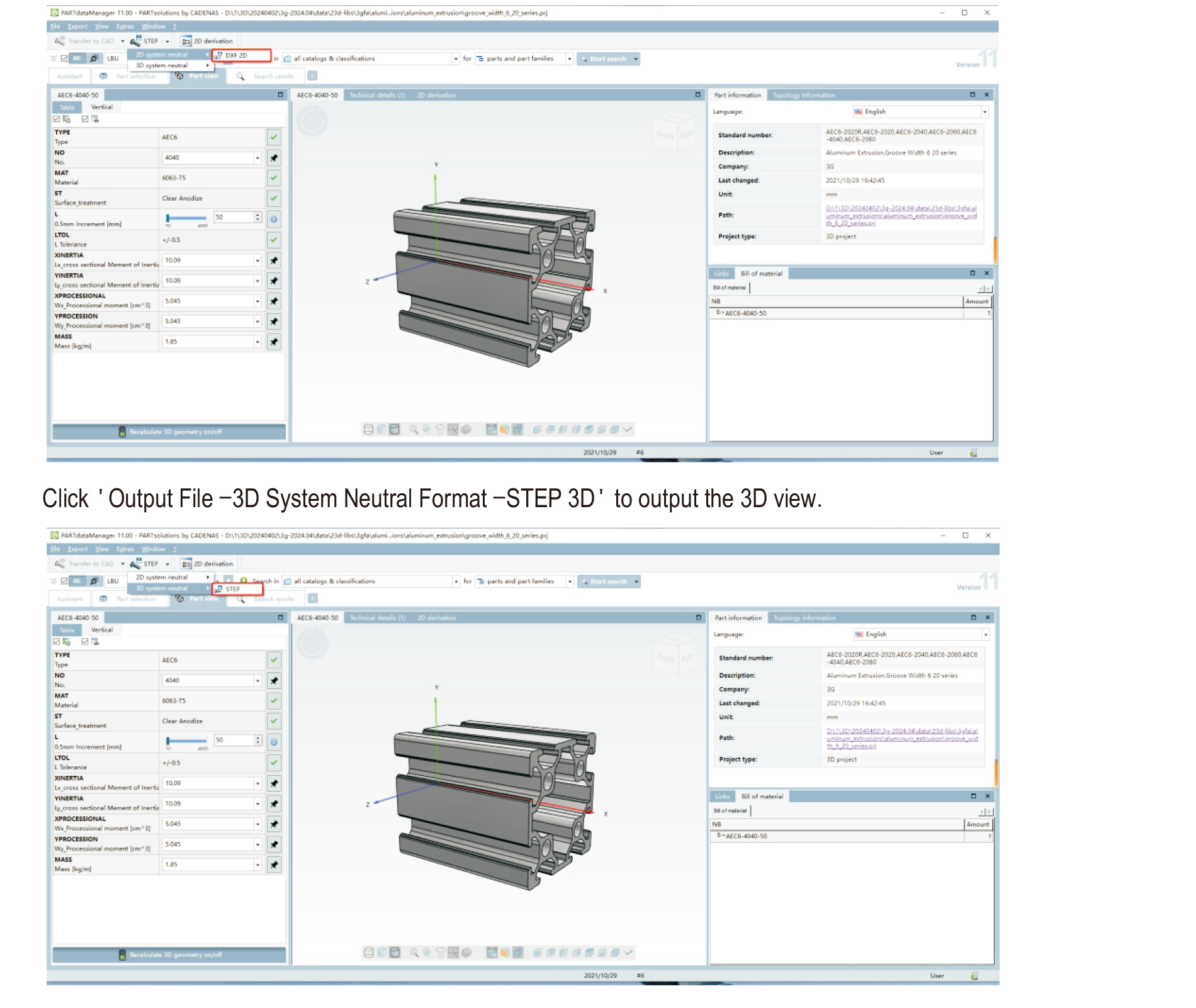Open the Extras menu in the lower screenshot
Screen dimensions: 1196x1008
click(x=125, y=549)
